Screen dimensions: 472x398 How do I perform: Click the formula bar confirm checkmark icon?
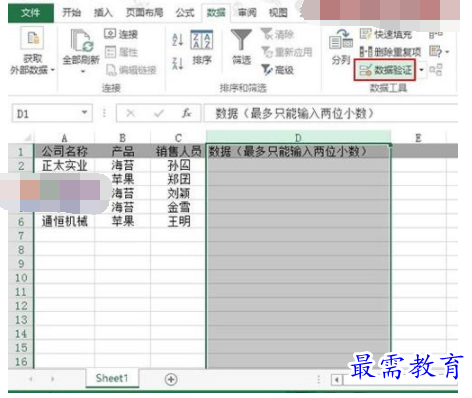point(159,113)
